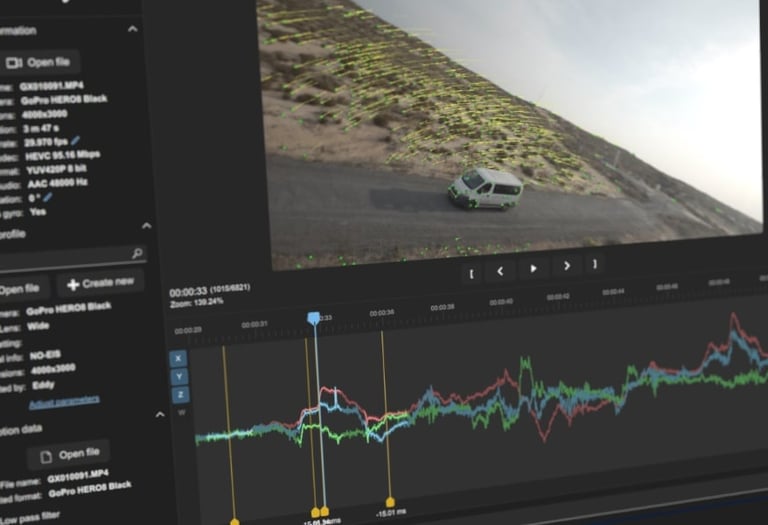
Task: Click the NO-EIS info value
Action: click(45, 355)
